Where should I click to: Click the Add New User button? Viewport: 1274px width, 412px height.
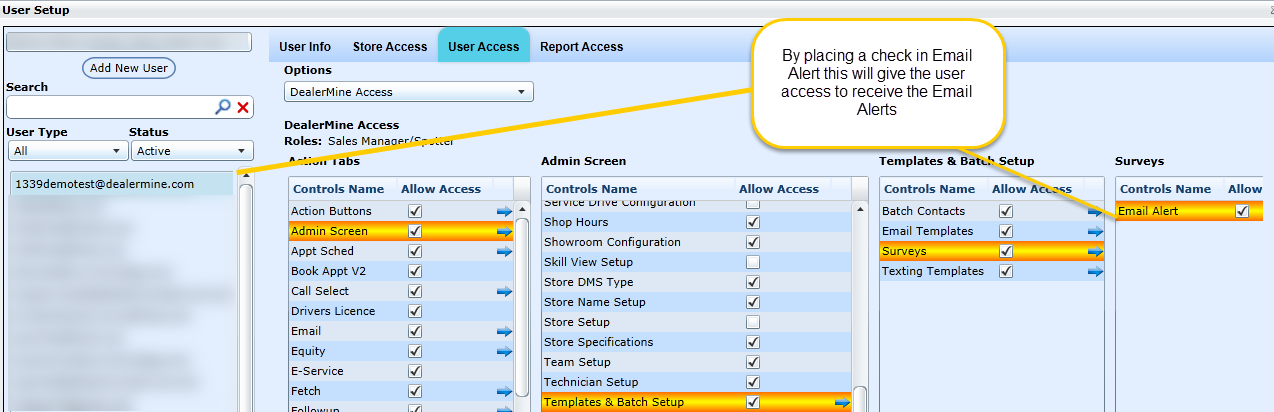(128, 68)
